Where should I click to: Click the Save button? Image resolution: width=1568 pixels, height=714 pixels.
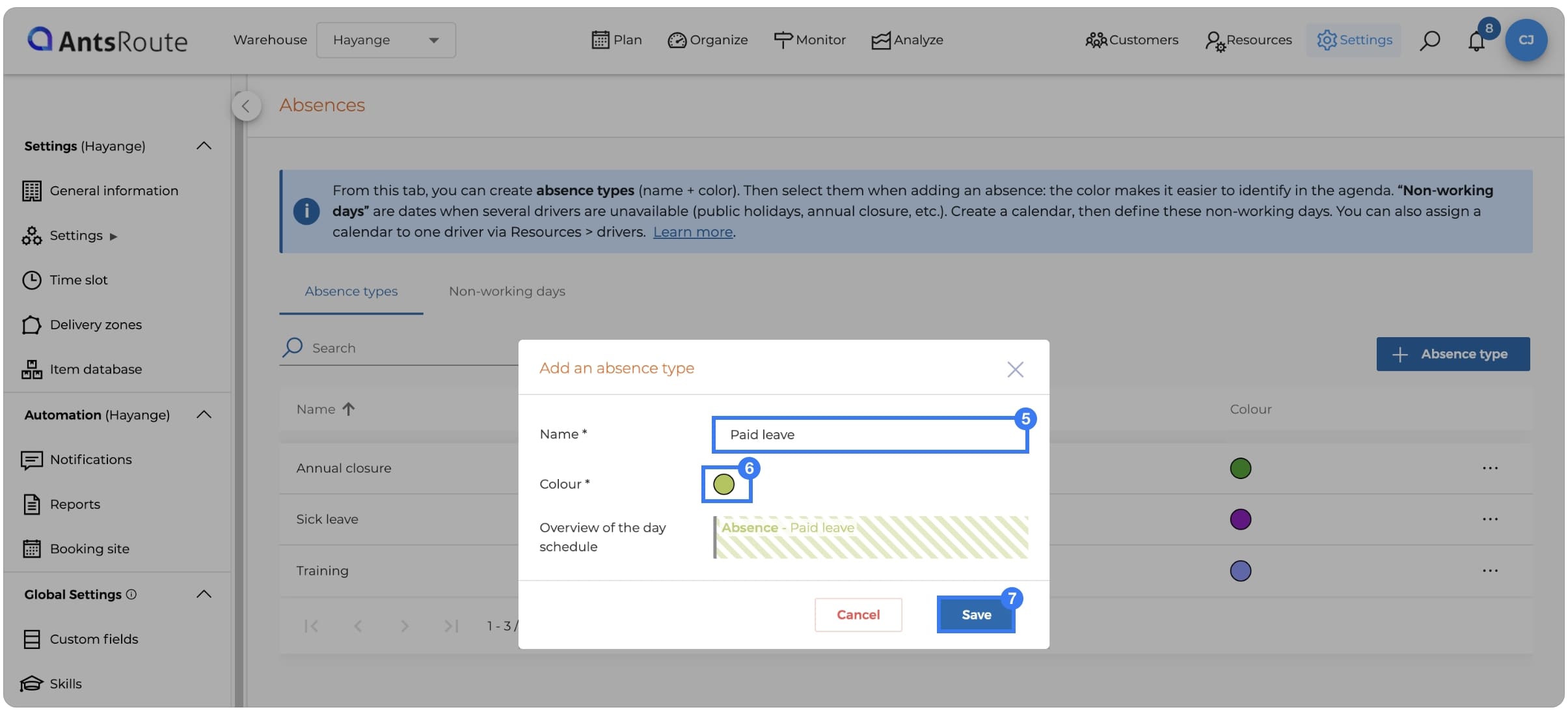point(976,615)
